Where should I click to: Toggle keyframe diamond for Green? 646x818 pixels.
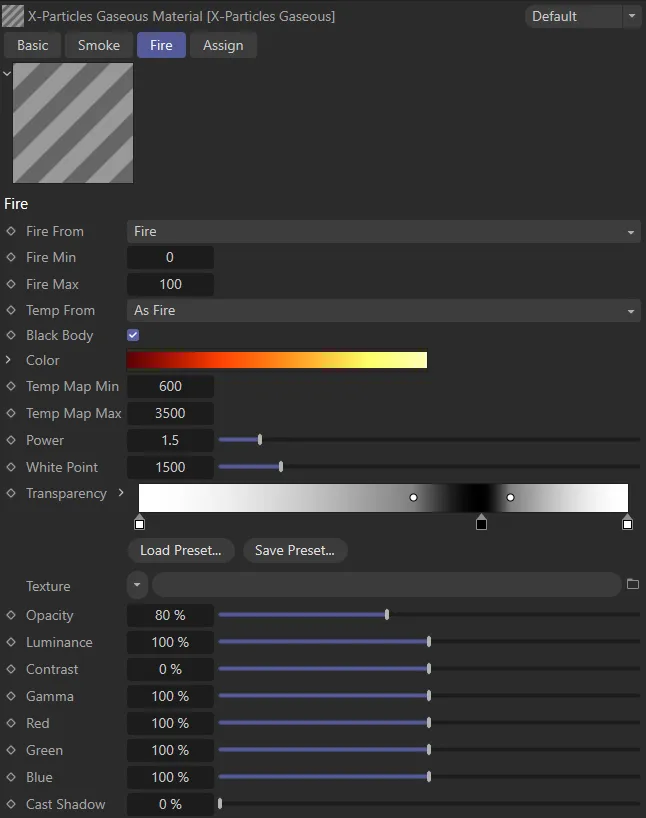coord(11,750)
